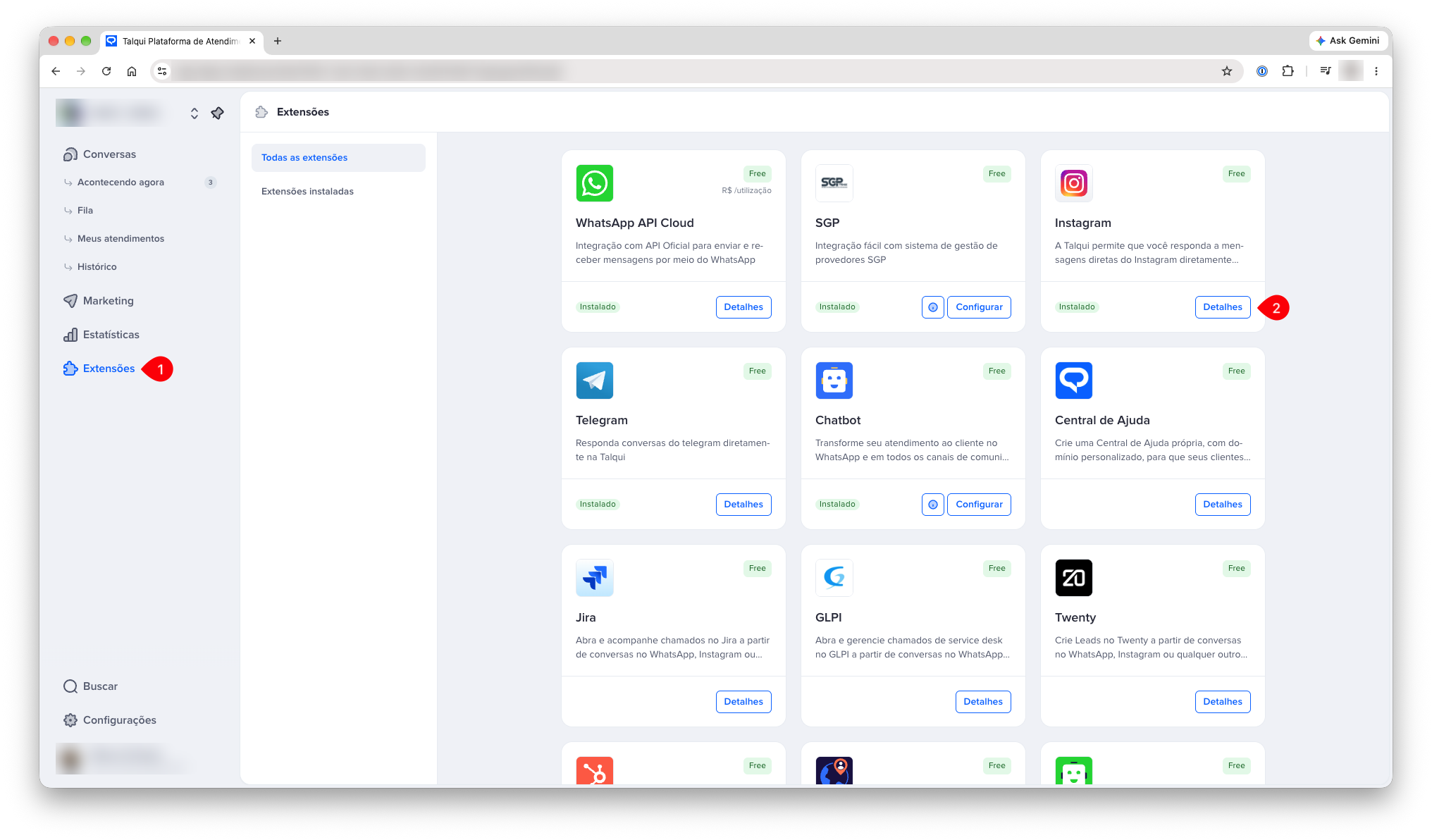The height and width of the screenshot is (840, 1432).
Task: Open browser Extensions puzzle icon
Action: click(1288, 71)
